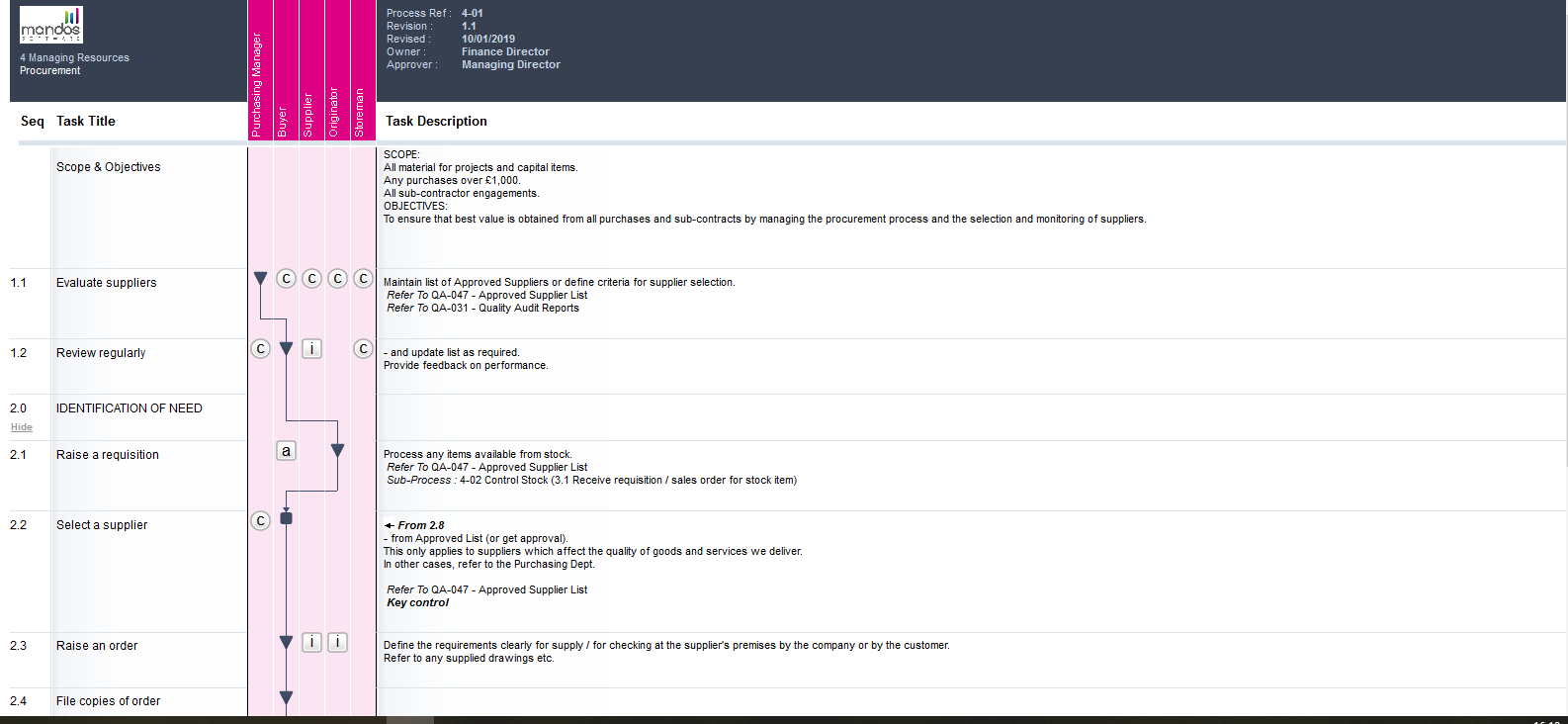Open the 'From 2.8' back-reference link
1568x724 pixels.
(414, 525)
